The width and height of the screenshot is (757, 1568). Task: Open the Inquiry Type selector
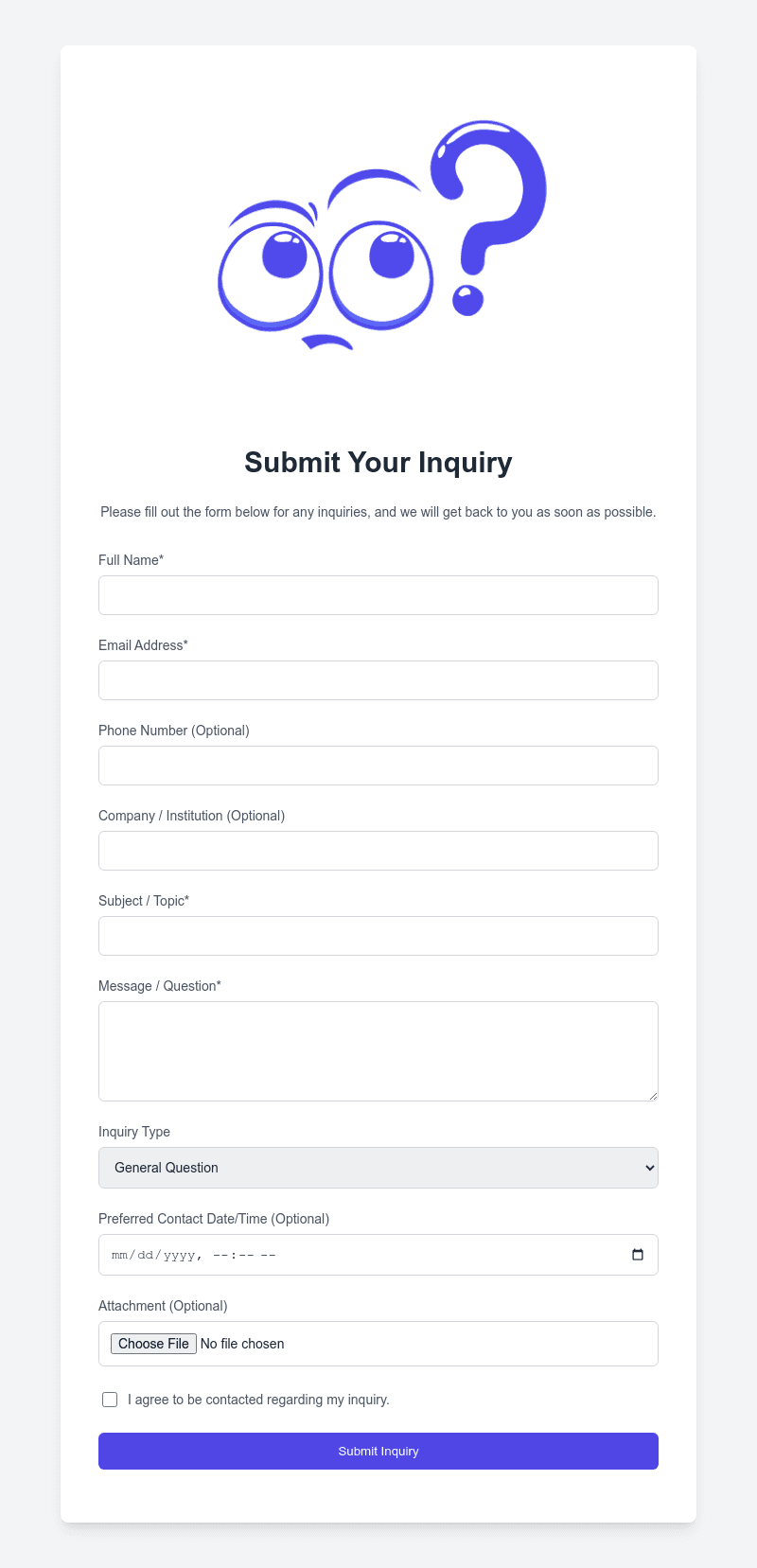click(378, 1168)
